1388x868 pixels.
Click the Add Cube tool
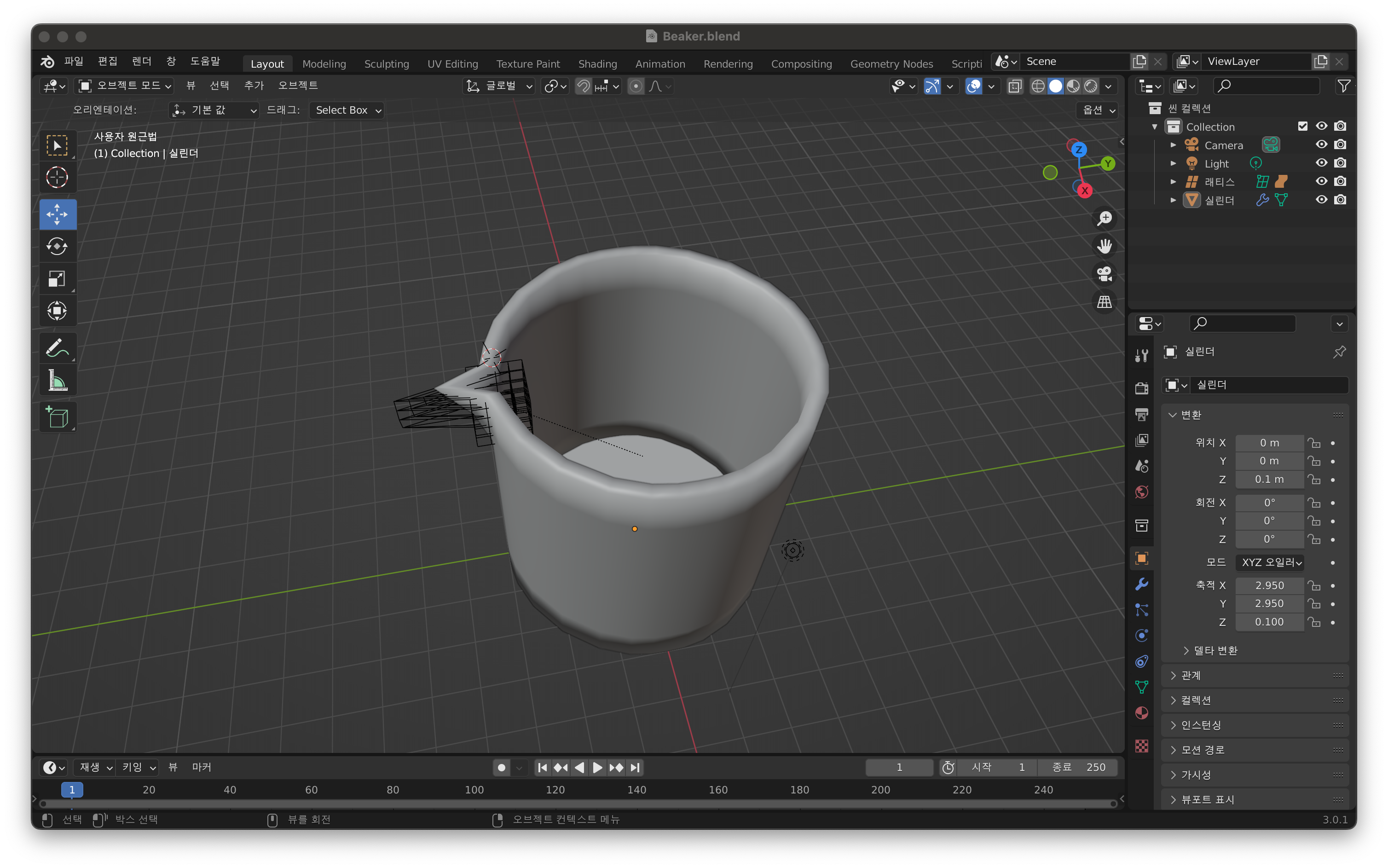click(57, 417)
